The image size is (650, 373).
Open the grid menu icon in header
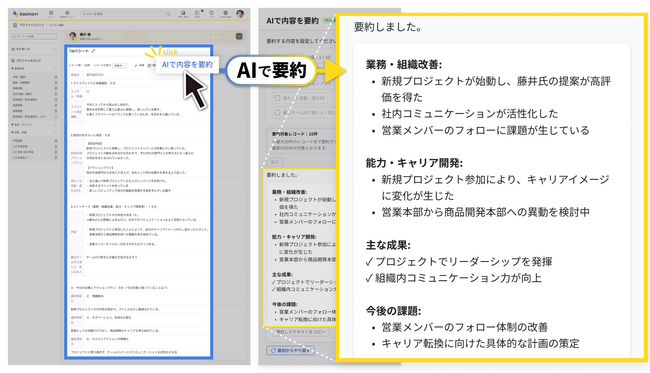pyautogui.click(x=51, y=14)
